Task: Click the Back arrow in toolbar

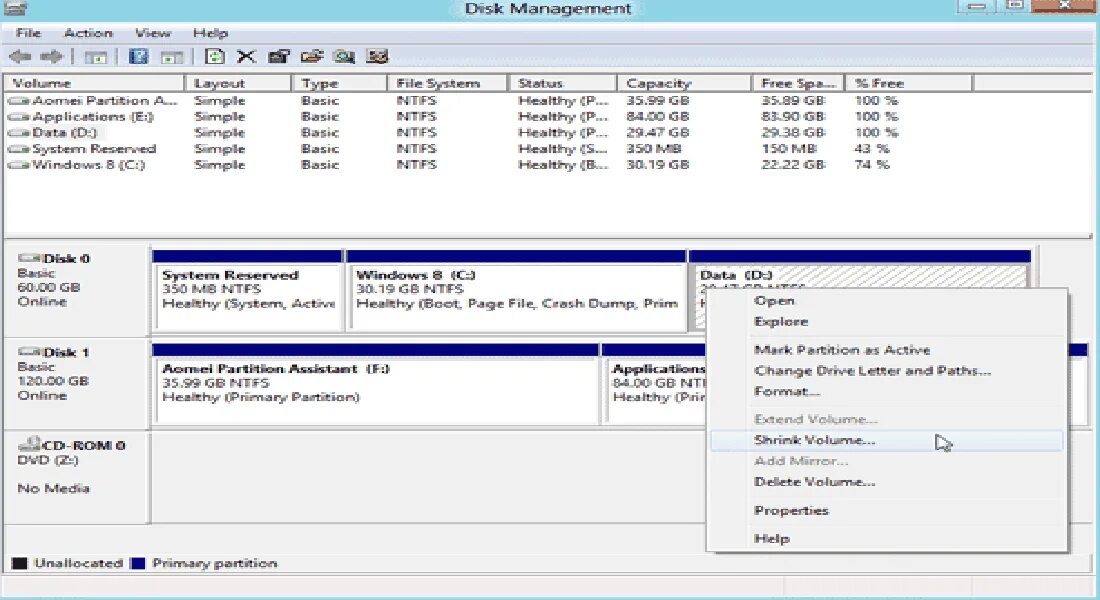Action: (20, 57)
